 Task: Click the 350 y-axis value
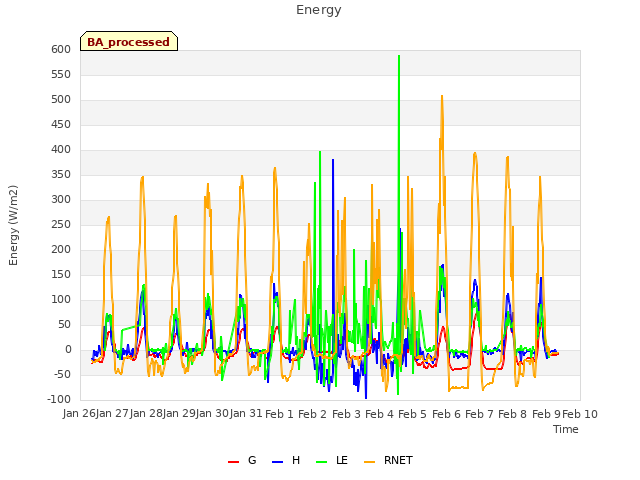(61, 175)
